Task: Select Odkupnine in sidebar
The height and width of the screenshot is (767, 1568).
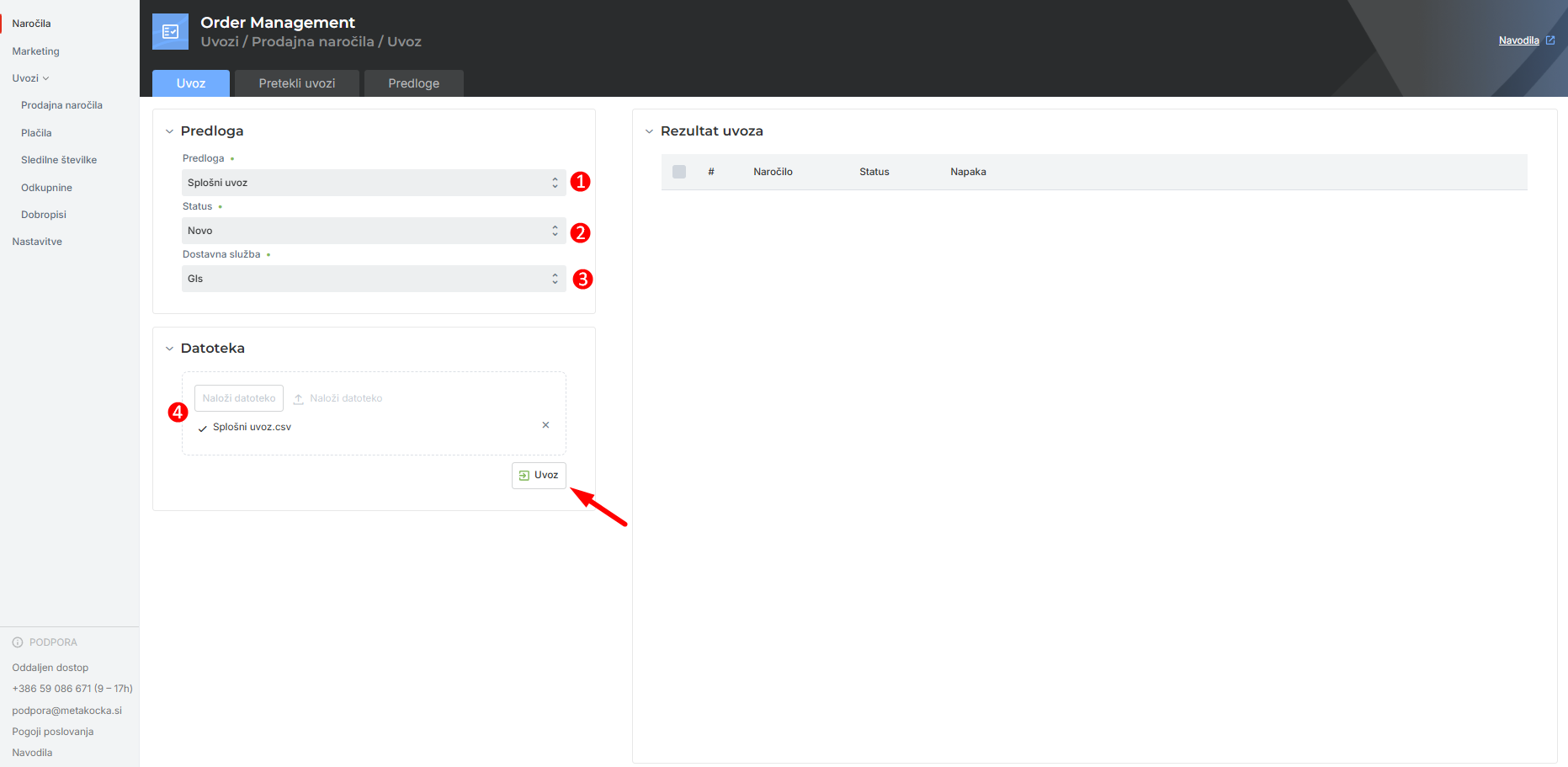Action: [x=46, y=188]
